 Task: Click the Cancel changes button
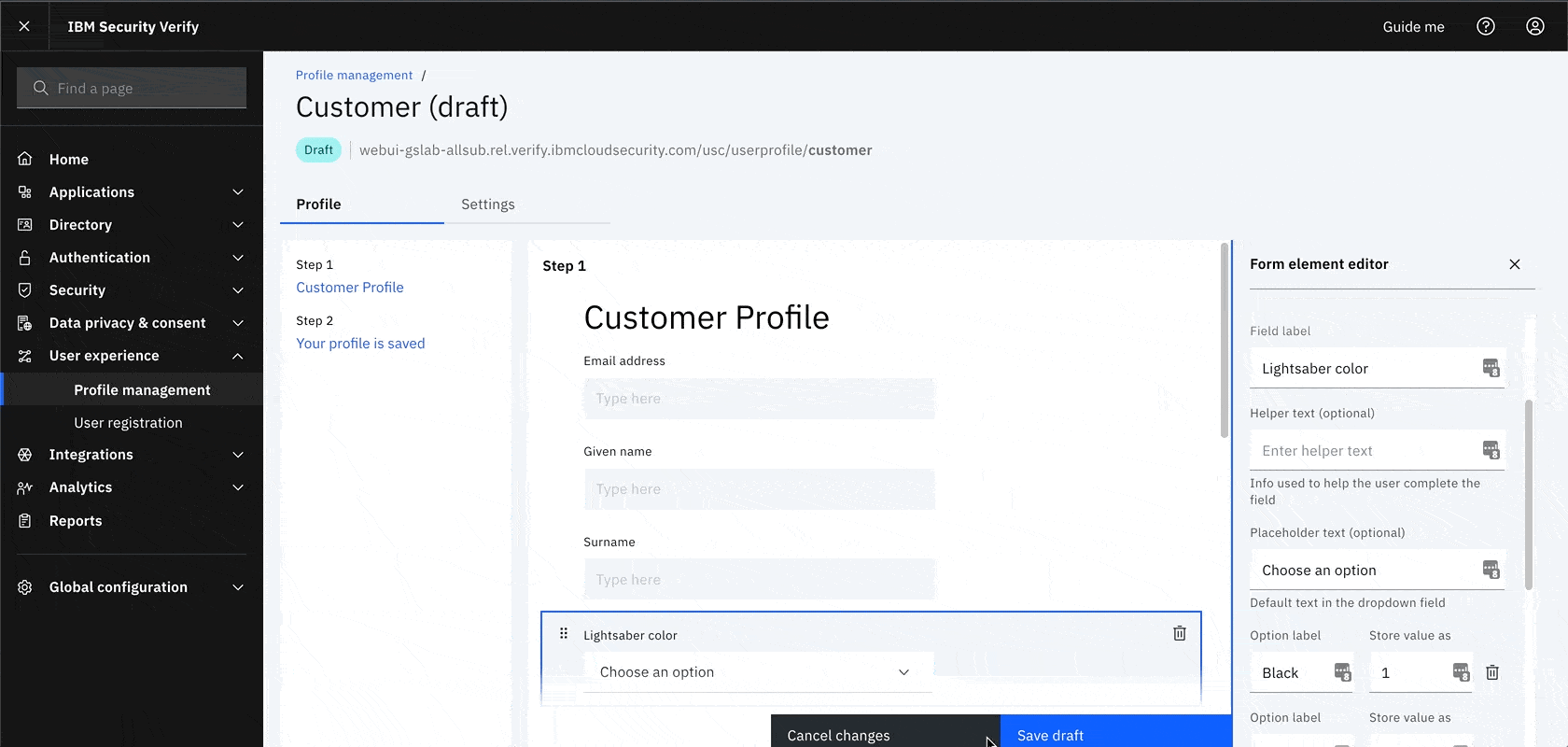[x=885, y=732]
